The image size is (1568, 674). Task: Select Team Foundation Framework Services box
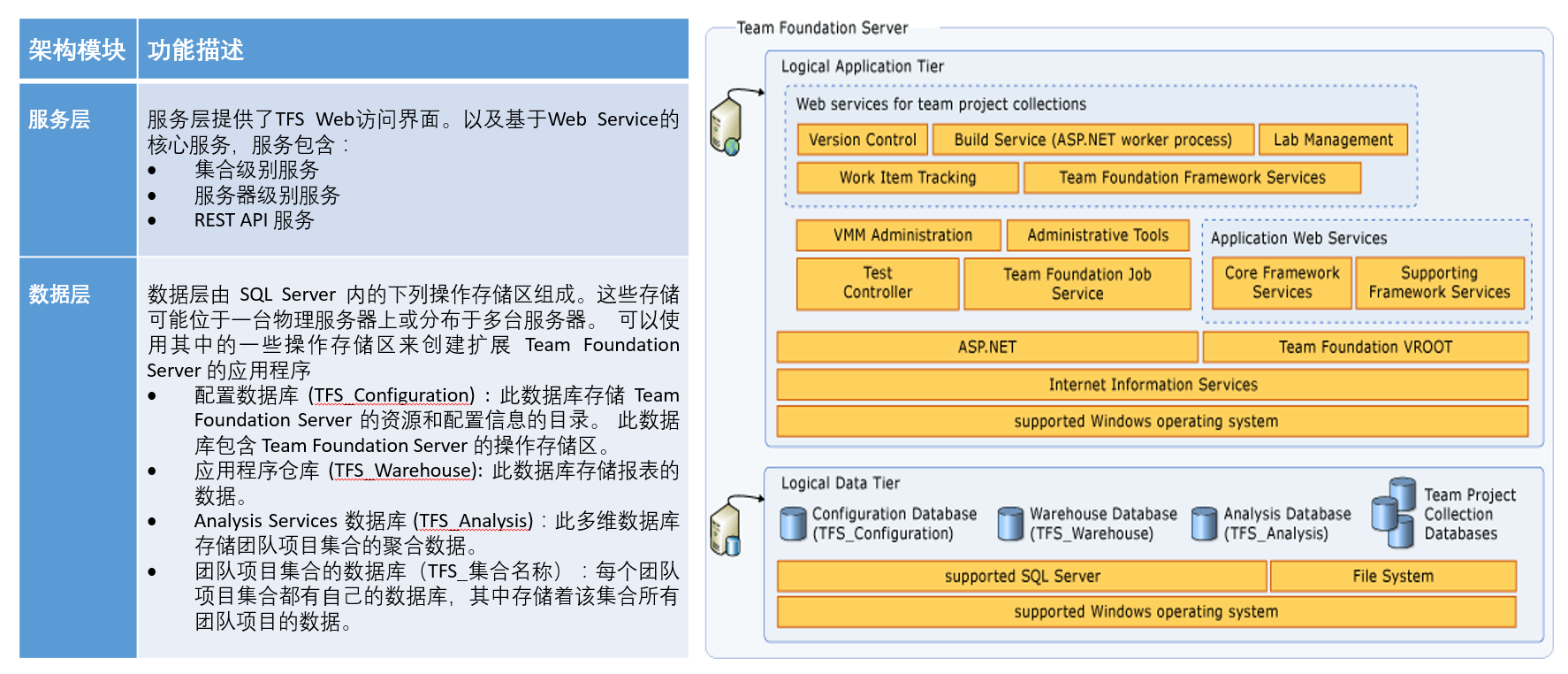(x=1192, y=178)
